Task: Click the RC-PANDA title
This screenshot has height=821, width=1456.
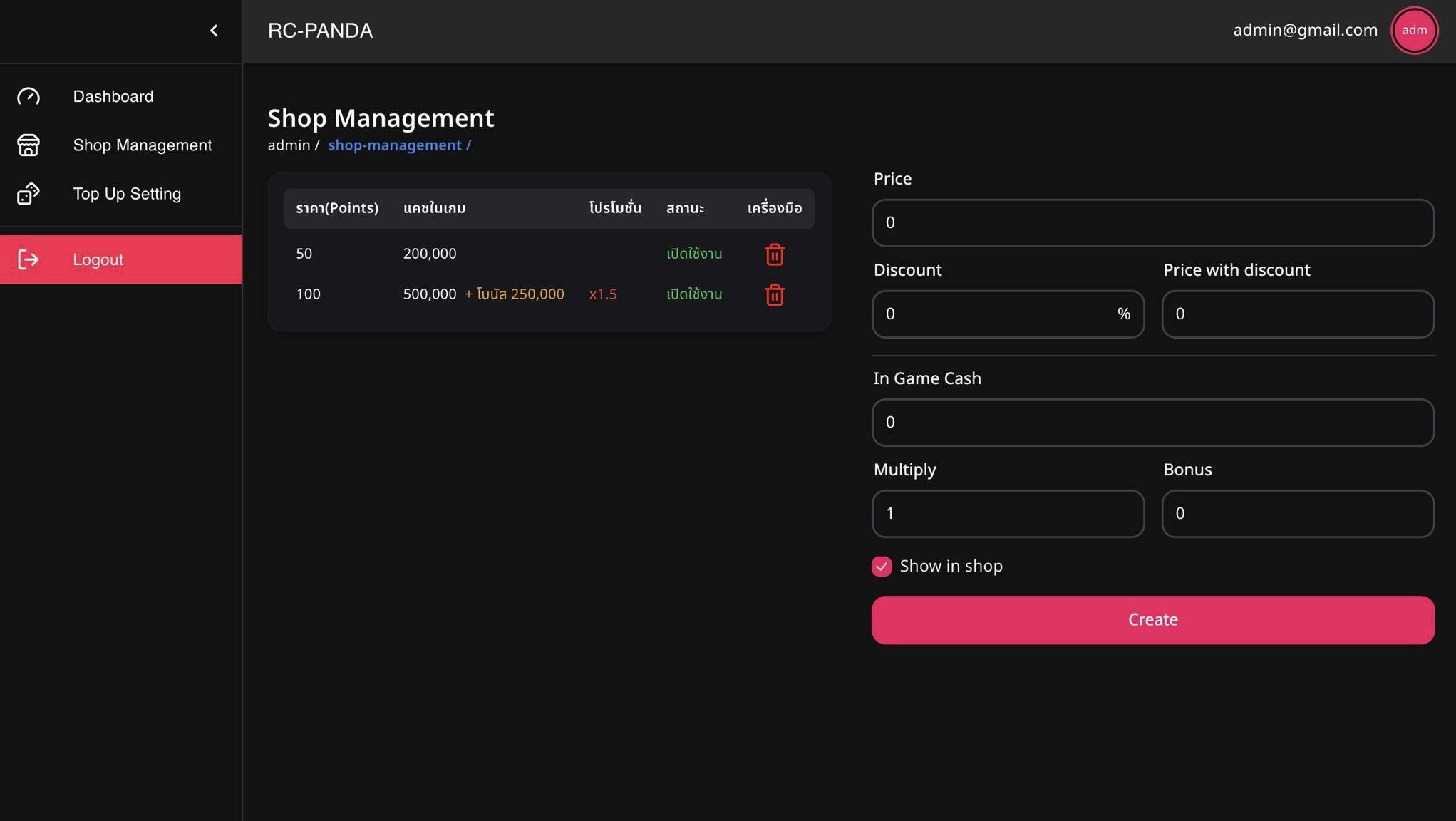Action: pyautogui.click(x=320, y=31)
